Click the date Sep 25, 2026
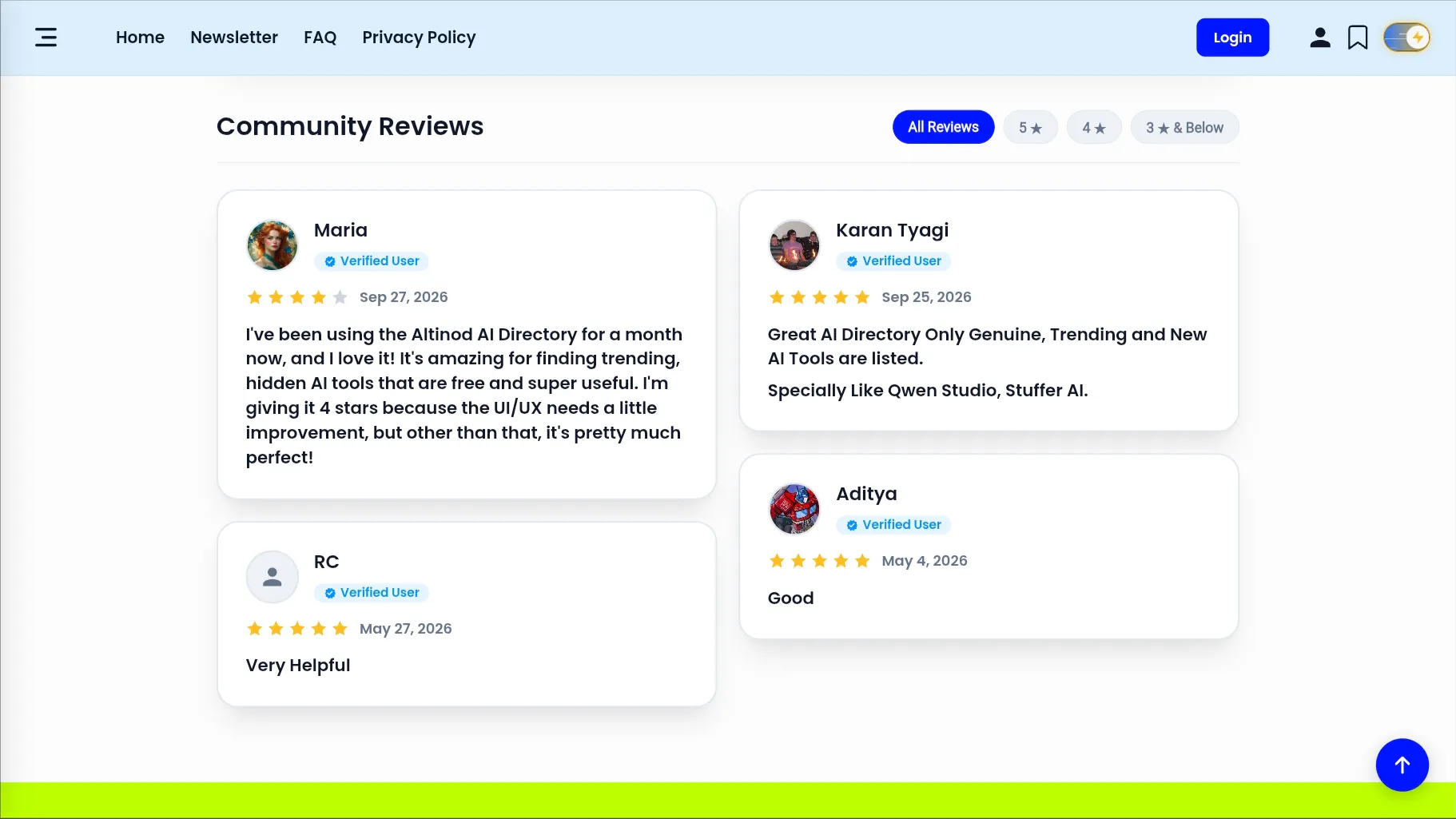The image size is (1456, 819). (926, 297)
